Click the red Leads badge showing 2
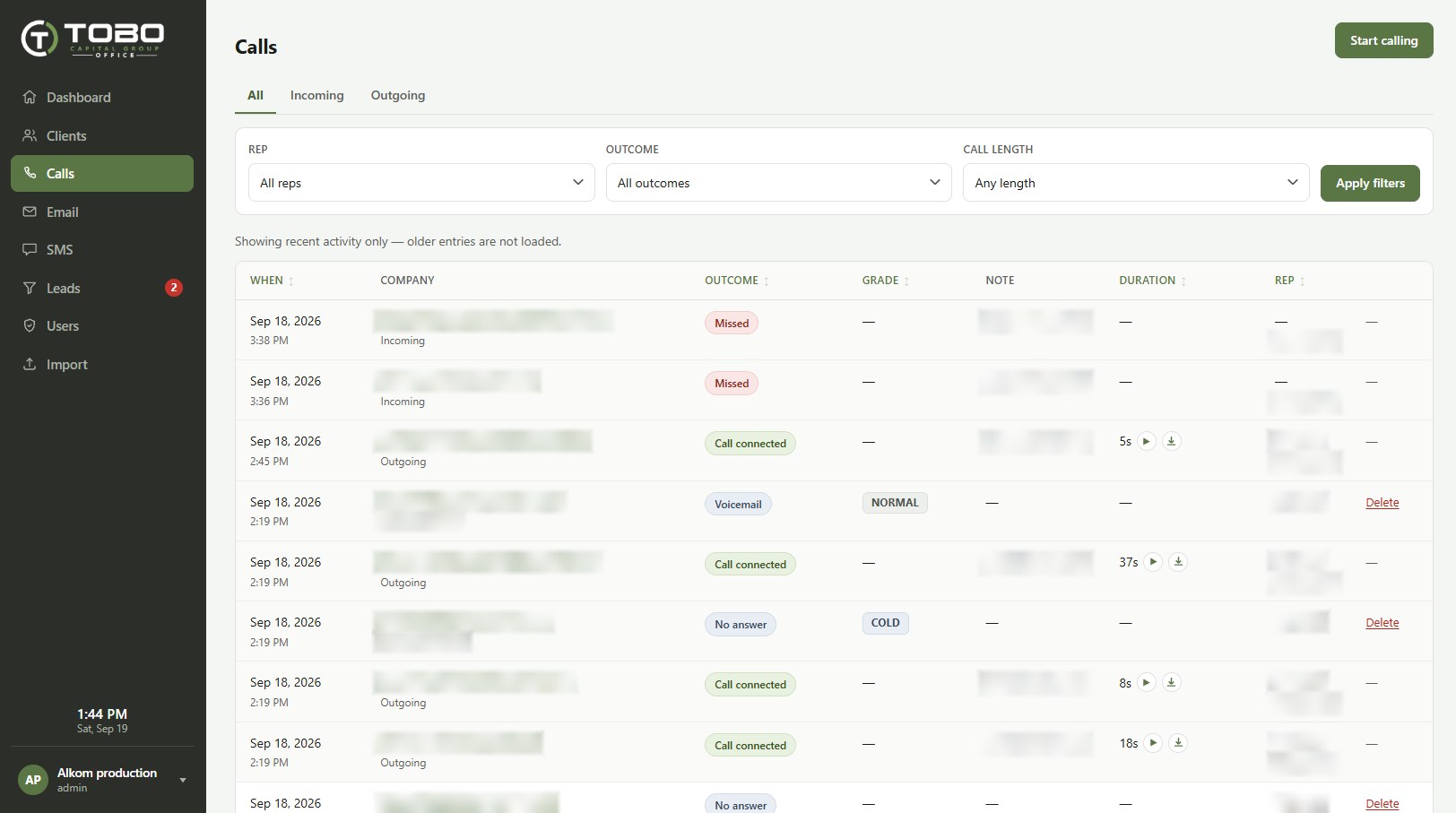Image resolution: width=1456 pixels, height=813 pixels. (174, 288)
